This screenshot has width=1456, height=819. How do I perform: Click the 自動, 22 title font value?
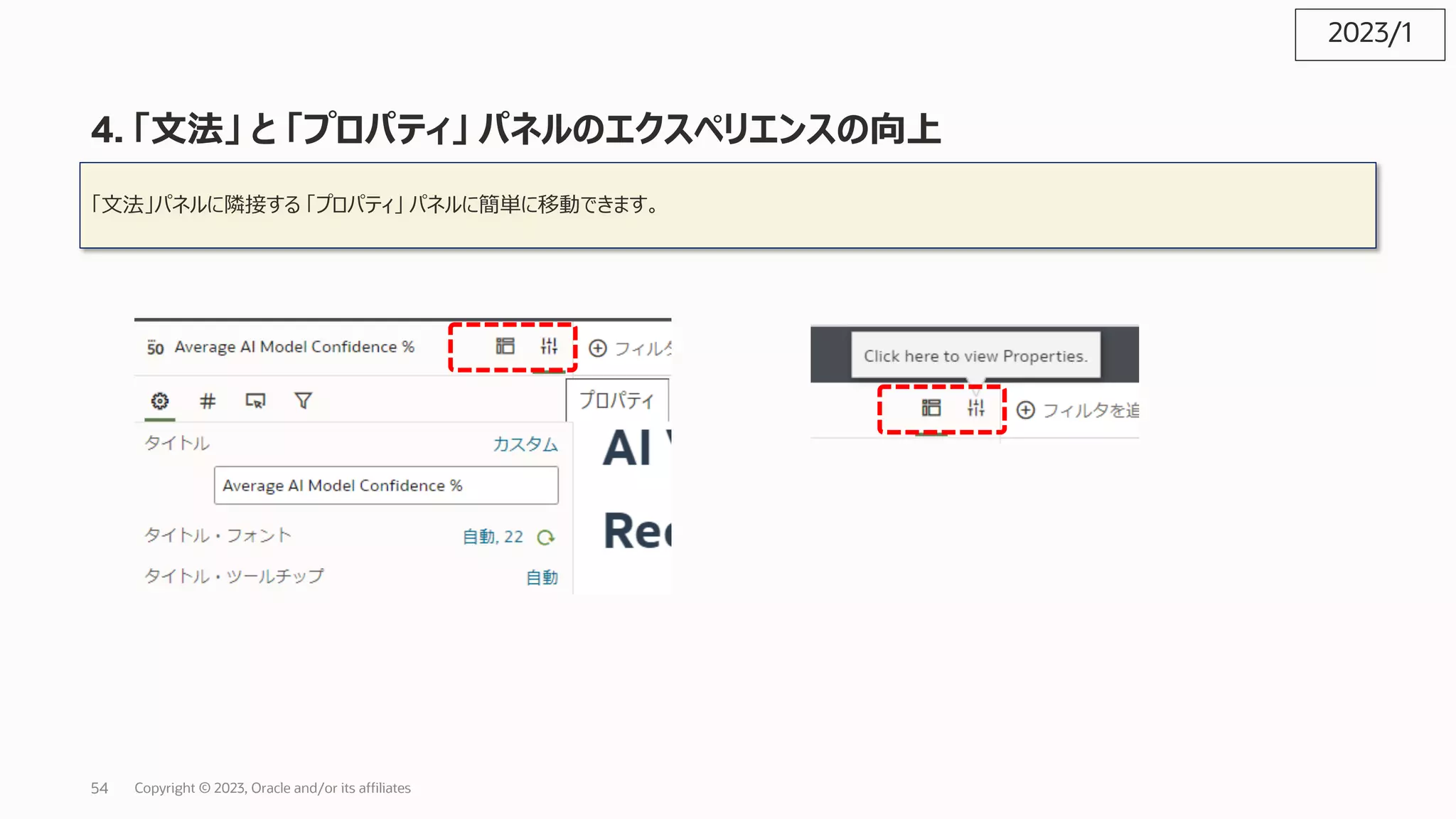point(493,537)
